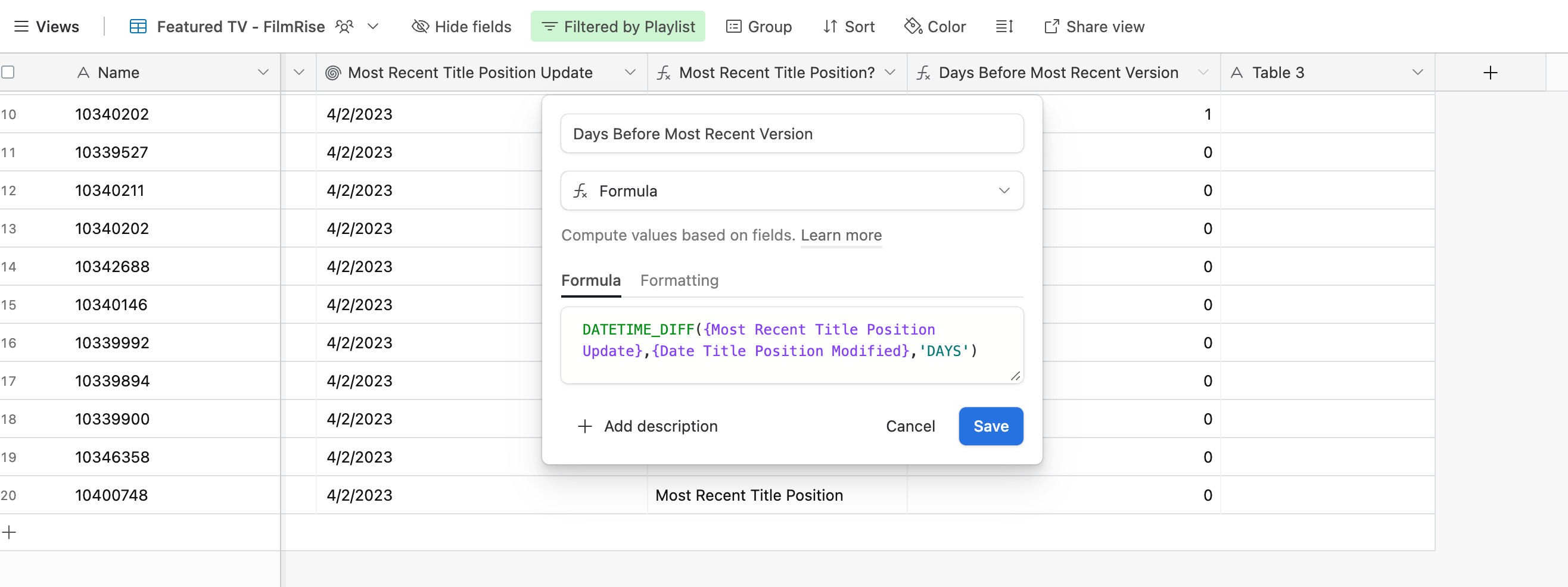1568x587 pixels.
Task: Click the days value 0 in row 16
Action: [1208, 342]
